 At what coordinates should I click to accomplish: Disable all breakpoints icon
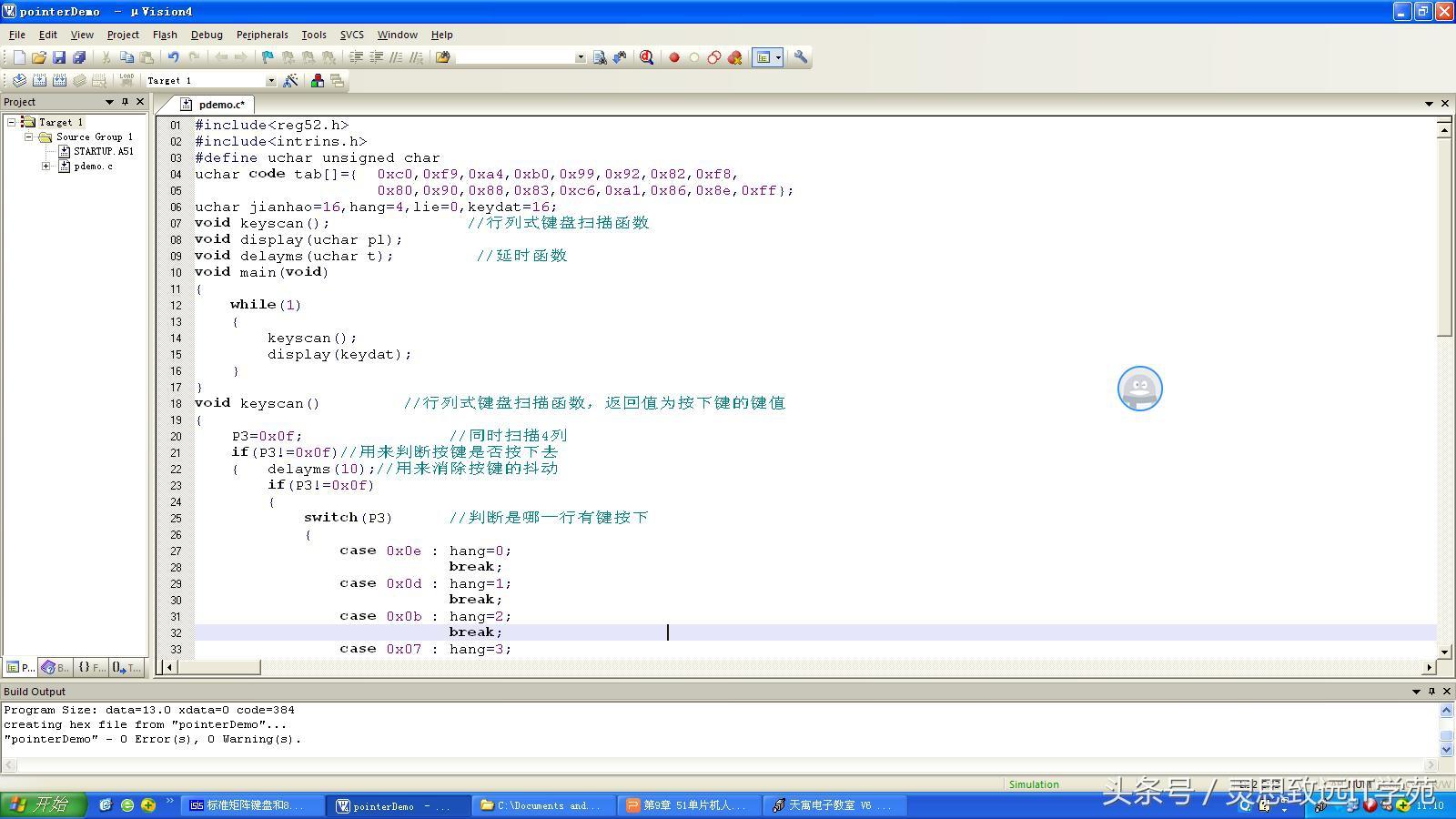(x=714, y=57)
